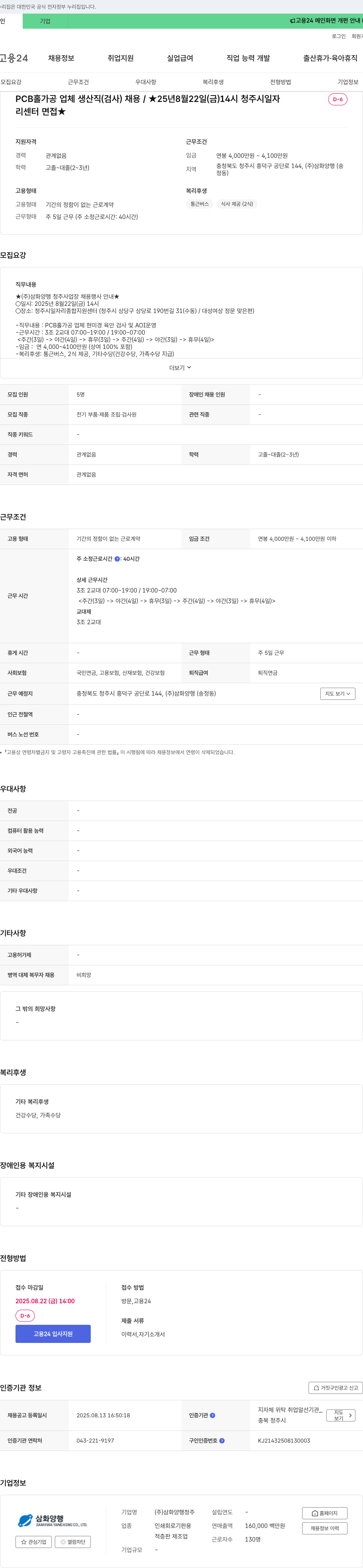Image resolution: width=363 pixels, height=1568 pixels.
Task: Click the 5명 recruitment count value
Action: [81, 394]
